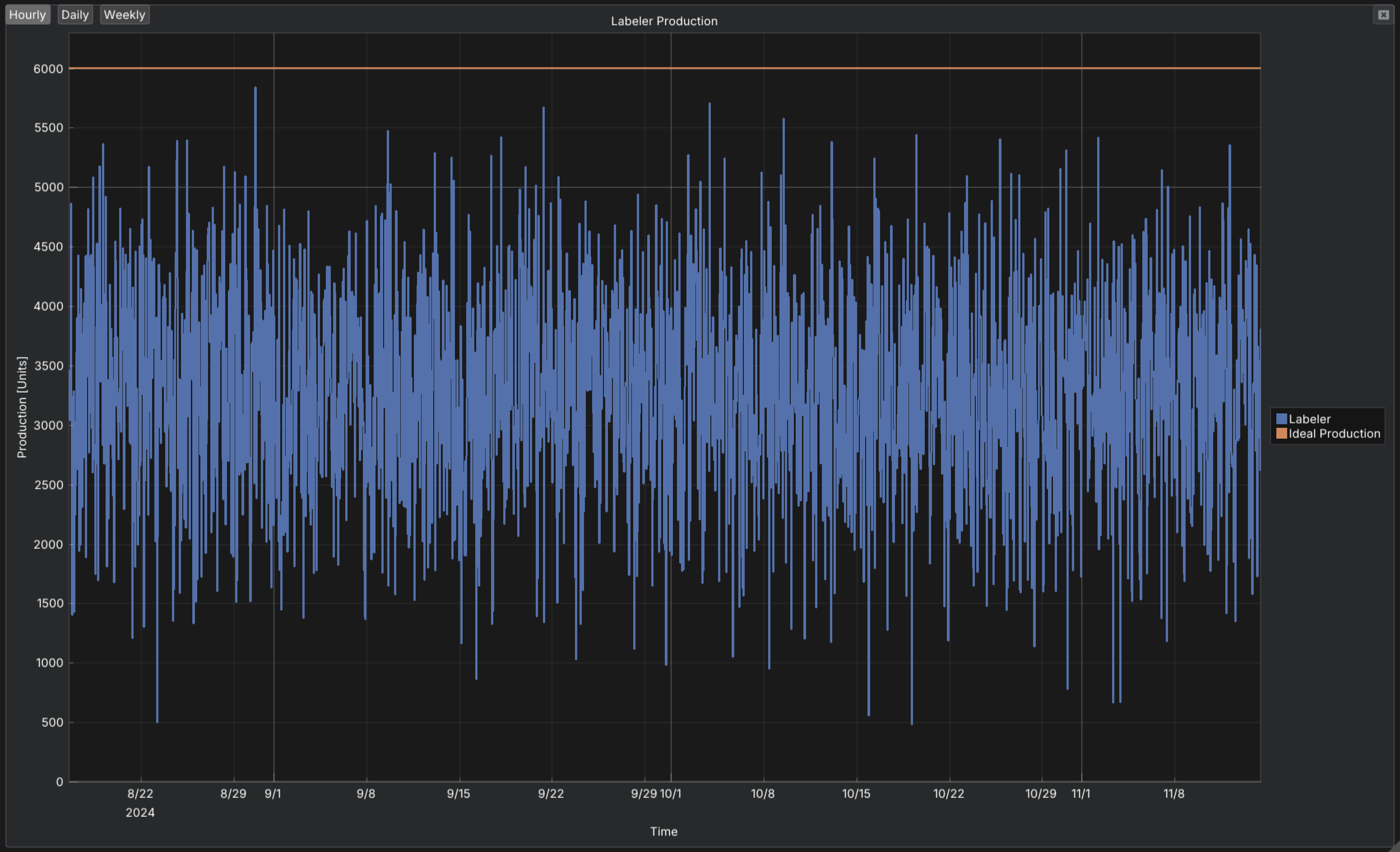1400x852 pixels.
Task: Click the 6000 y-axis tick label
Action: click(48, 69)
